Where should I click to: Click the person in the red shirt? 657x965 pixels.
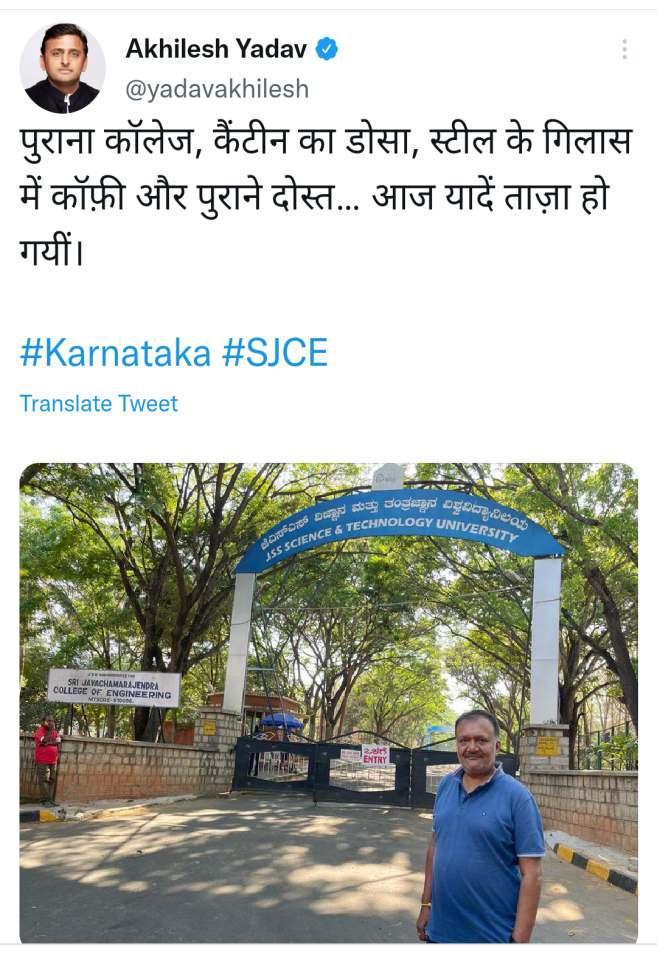click(47, 759)
